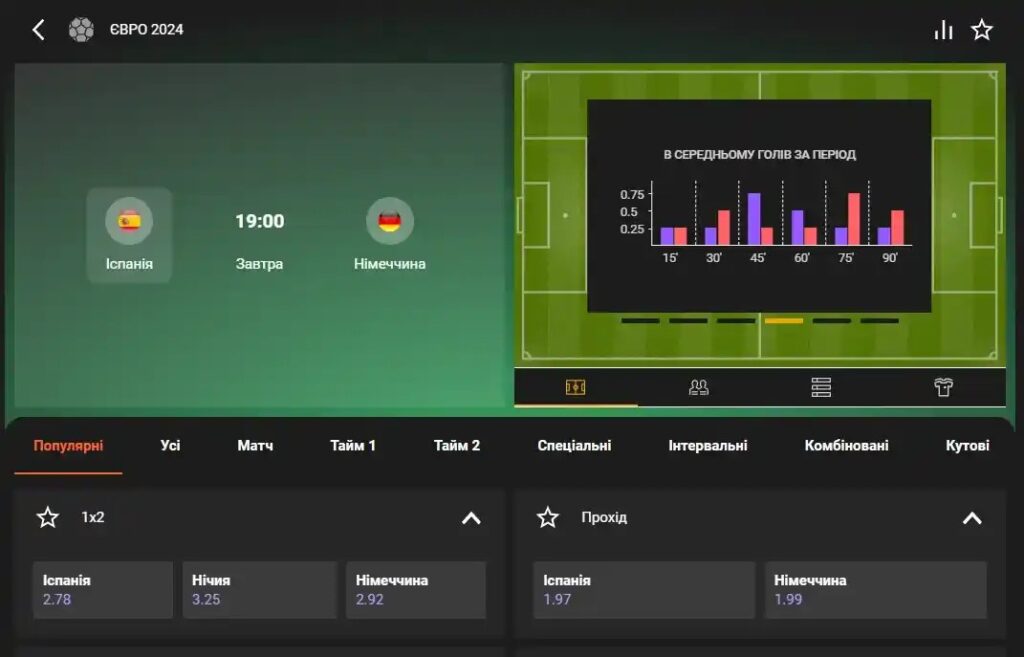Viewport: 1024px width, 657px height.
Task: Click the Germany flag team badge
Action: tap(390, 221)
